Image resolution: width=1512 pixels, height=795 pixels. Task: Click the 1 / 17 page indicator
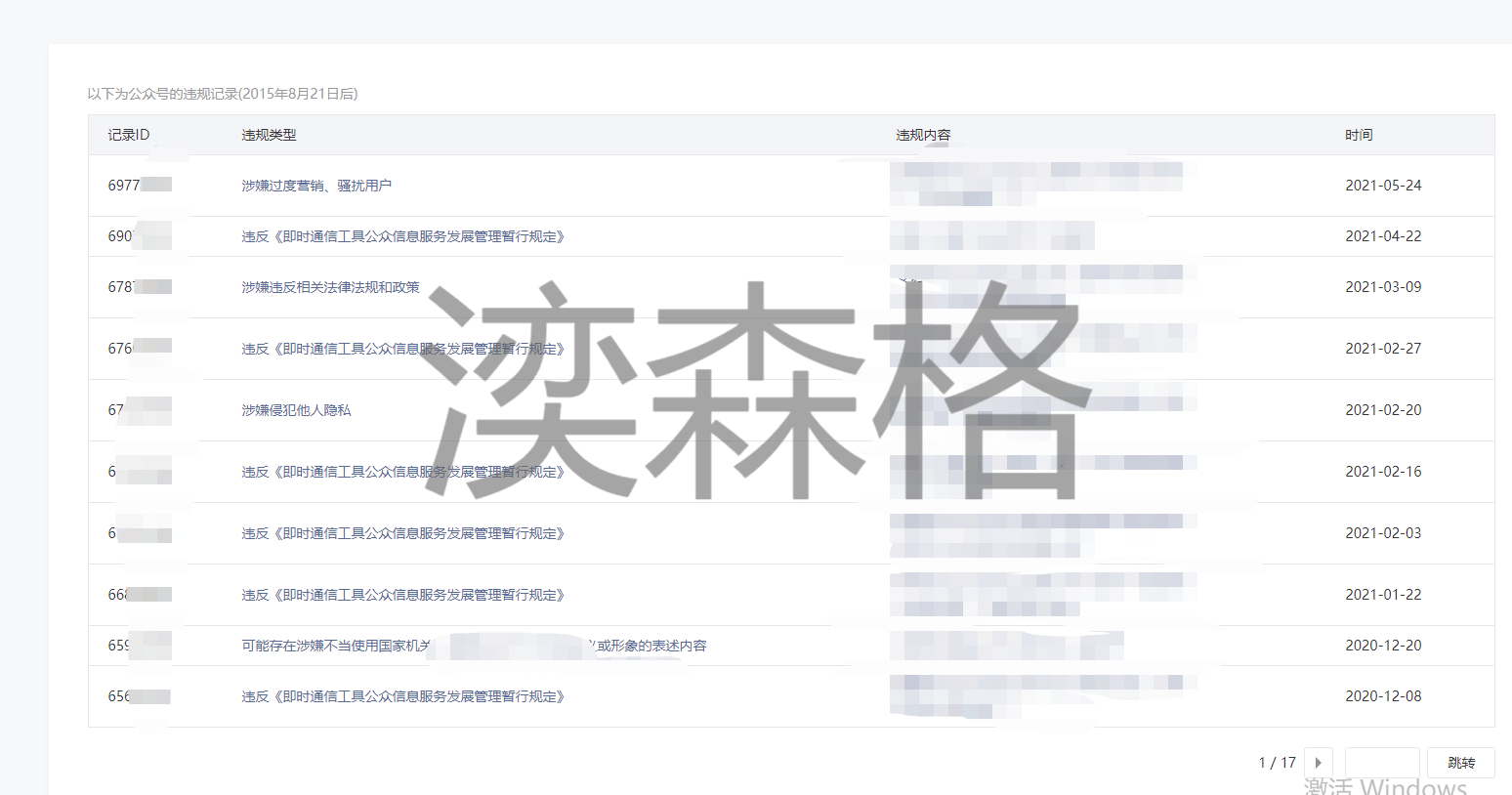tap(1277, 763)
